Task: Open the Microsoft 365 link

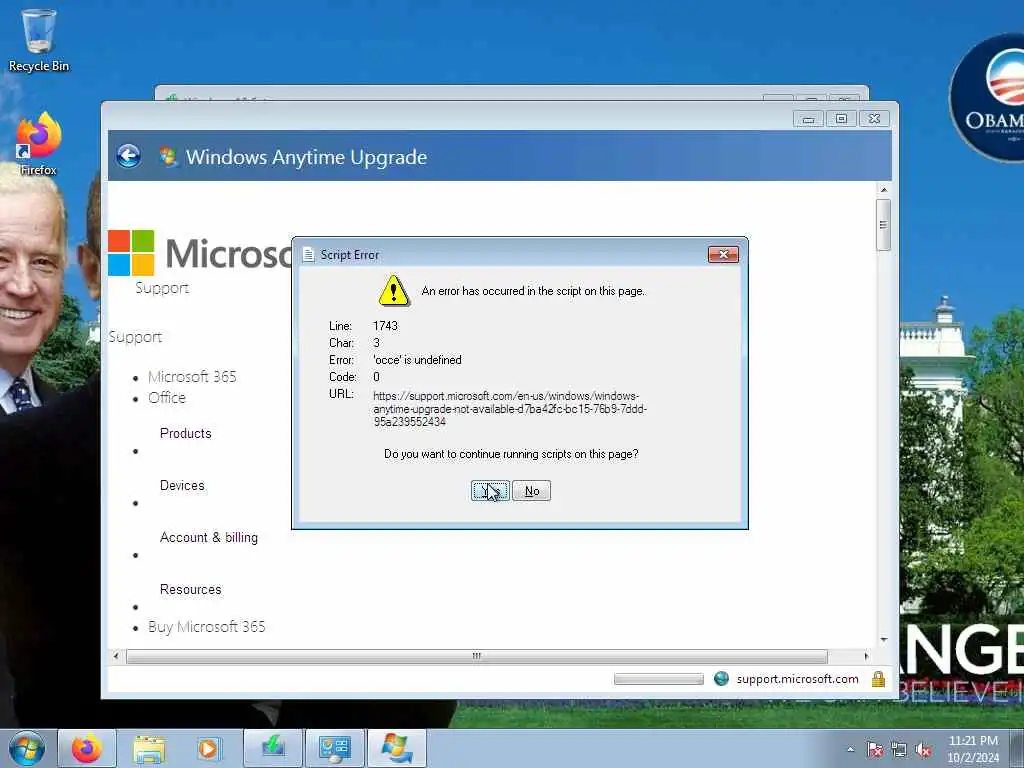Action: click(x=192, y=377)
